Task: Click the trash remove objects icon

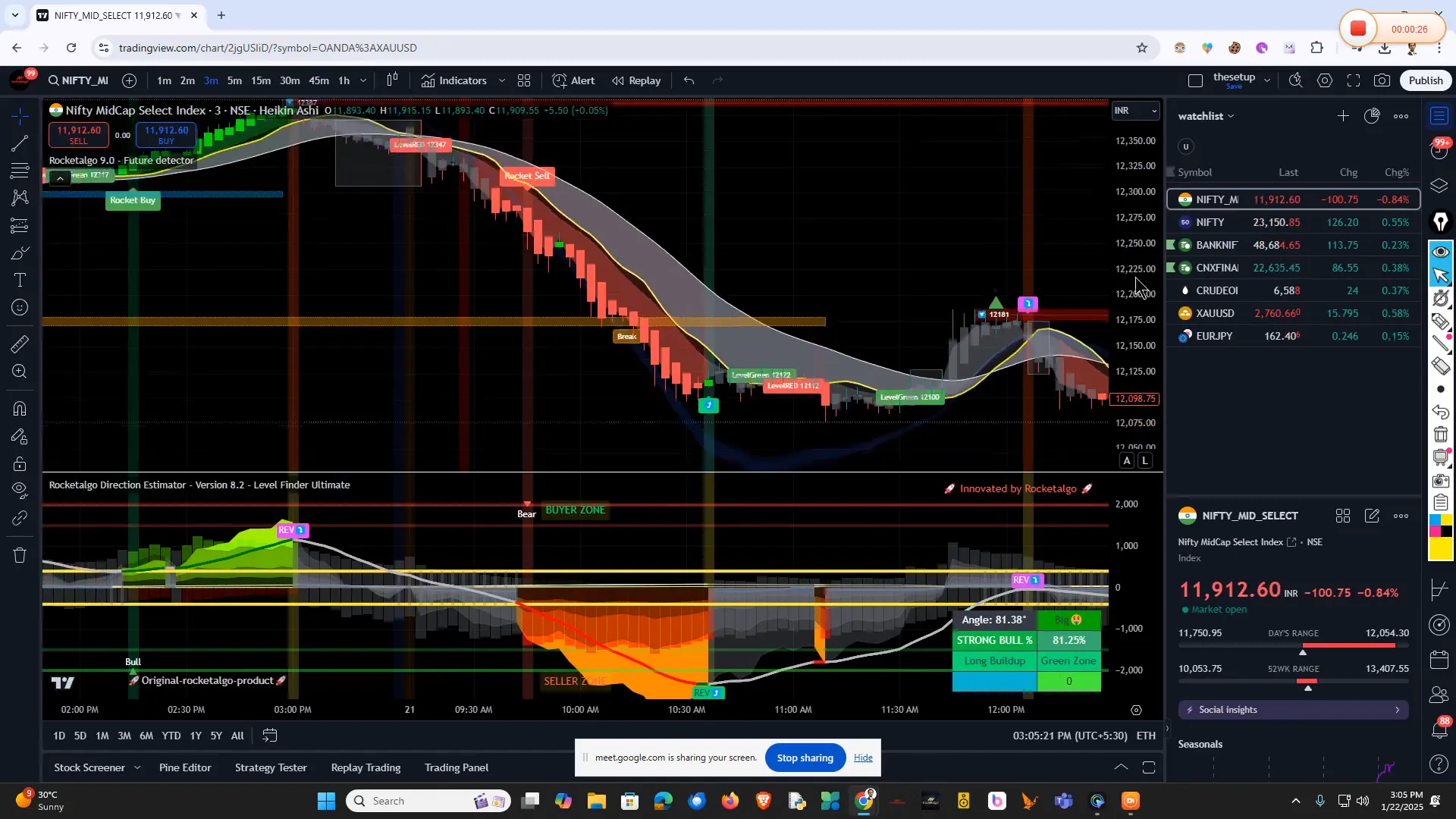Action: 20,556
